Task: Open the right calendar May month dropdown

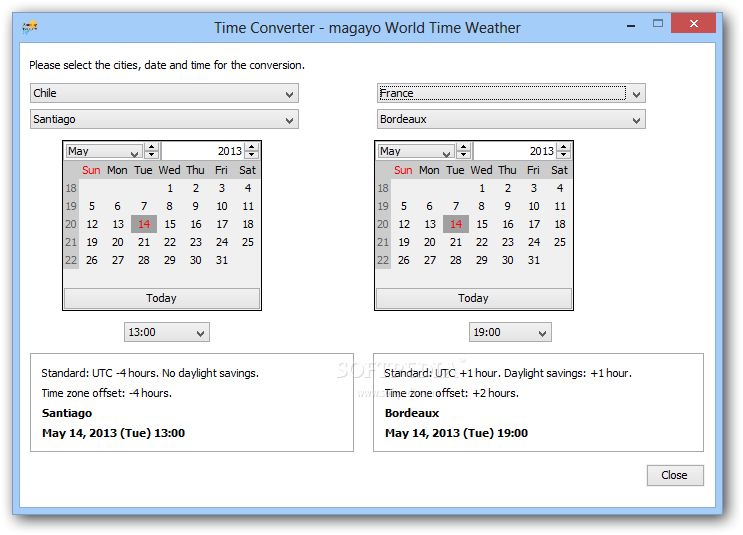Action: [x=416, y=151]
